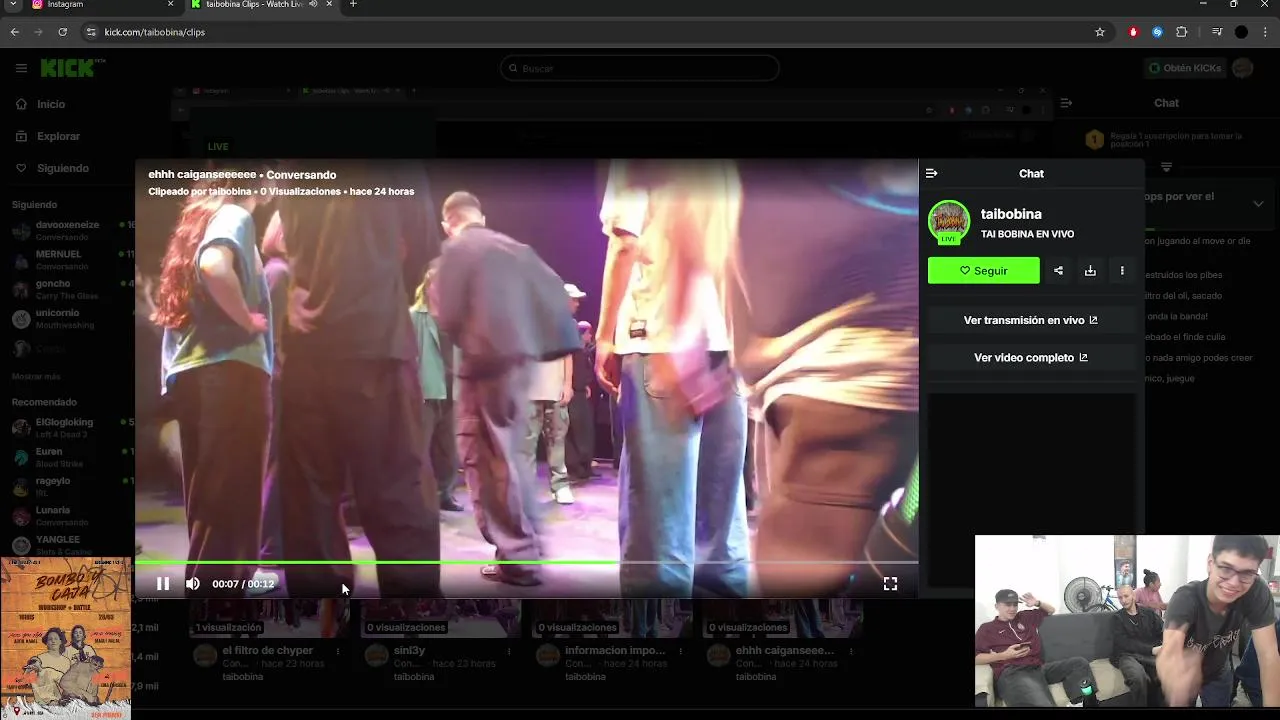Click clip title 'ehhh caiganseeeeee'
1280x720 pixels.
(x=203, y=175)
